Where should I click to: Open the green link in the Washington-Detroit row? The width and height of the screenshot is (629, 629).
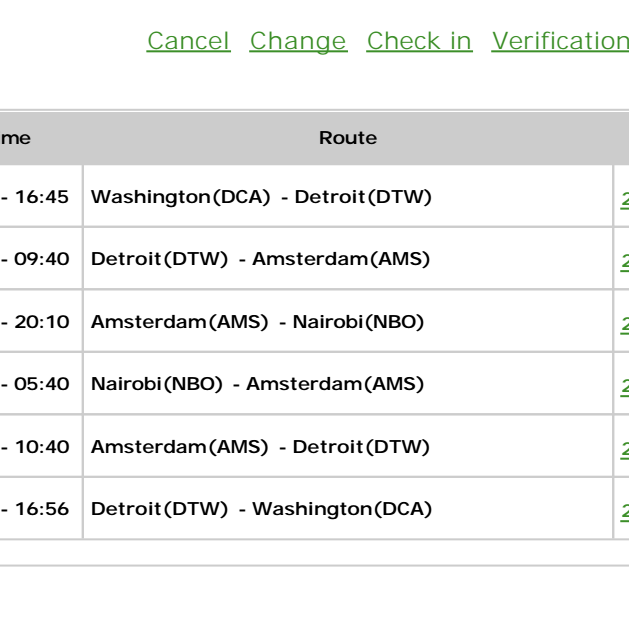pyautogui.click(x=625, y=200)
